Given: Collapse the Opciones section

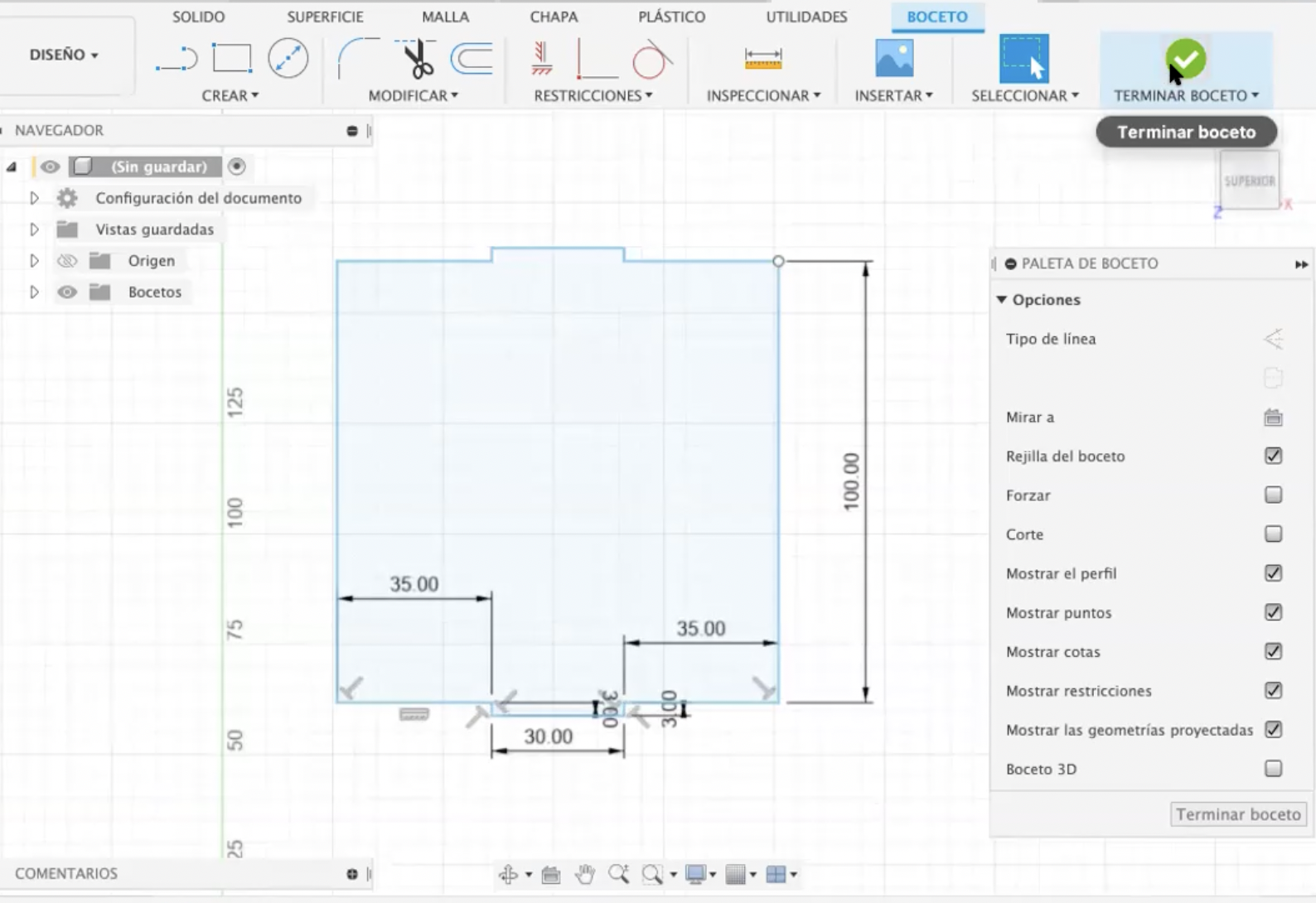Looking at the screenshot, I should click(x=1002, y=299).
